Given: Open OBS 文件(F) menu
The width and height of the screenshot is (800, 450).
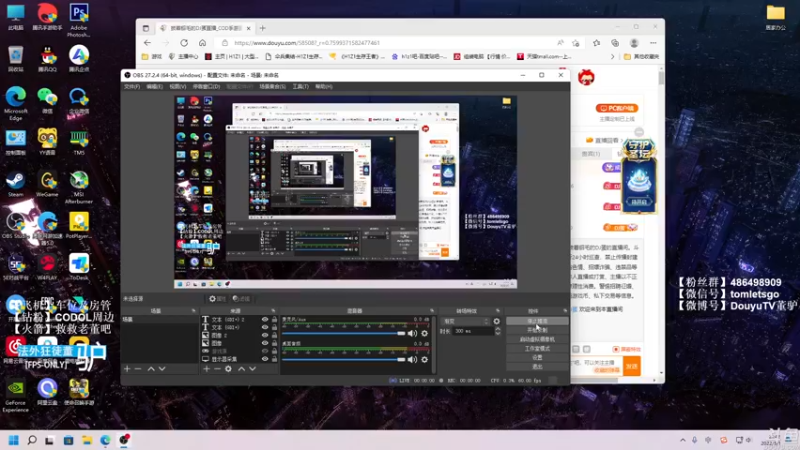Looking at the screenshot, I should [x=132, y=87].
